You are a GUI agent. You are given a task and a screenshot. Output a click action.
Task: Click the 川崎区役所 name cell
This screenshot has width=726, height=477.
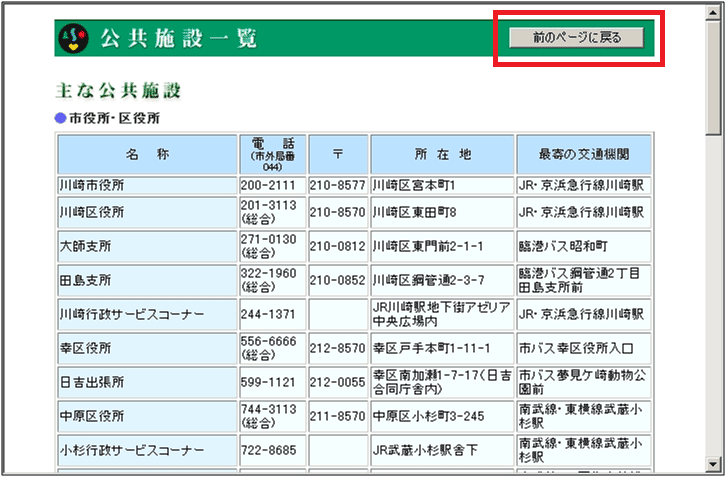tap(92, 212)
